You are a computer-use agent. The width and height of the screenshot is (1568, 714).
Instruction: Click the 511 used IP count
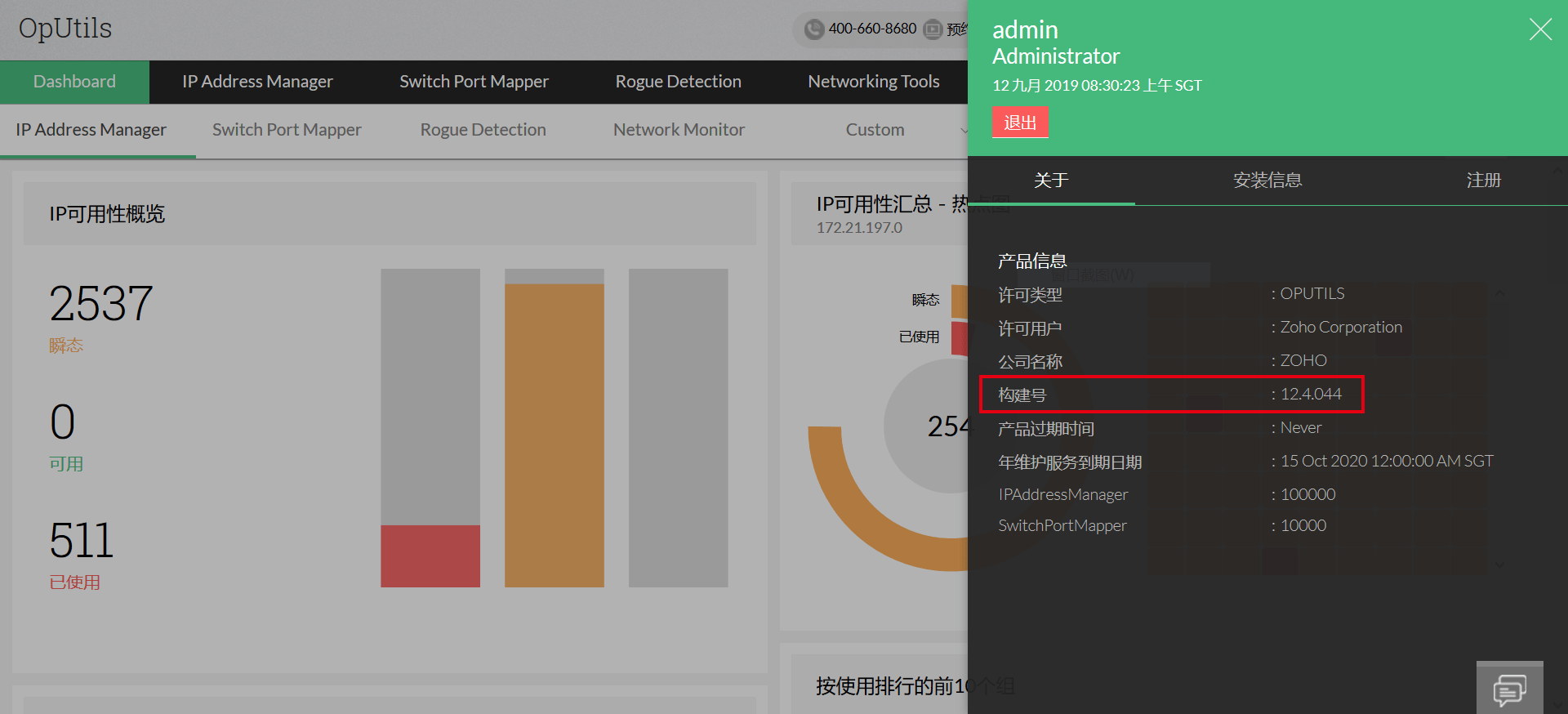pos(81,541)
